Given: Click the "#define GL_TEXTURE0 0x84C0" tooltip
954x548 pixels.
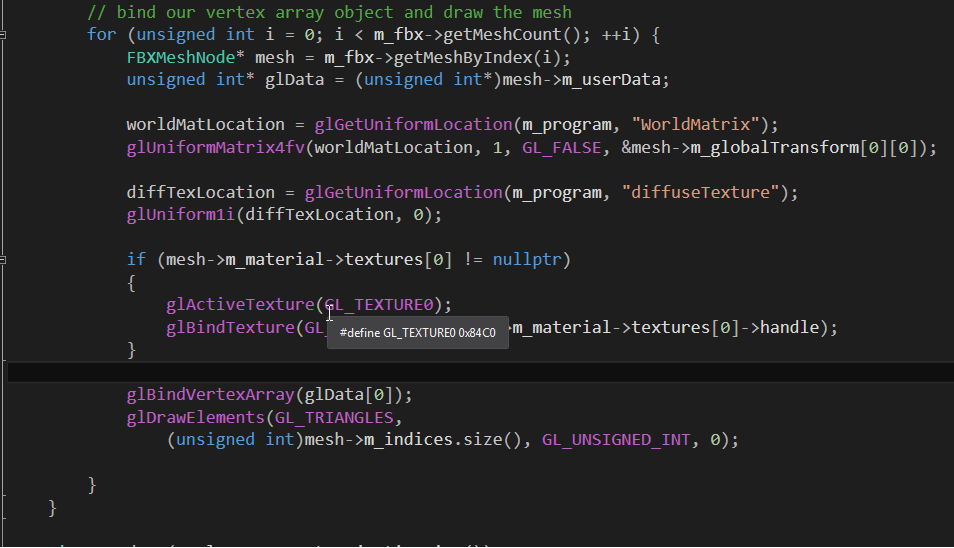Looking at the screenshot, I should (x=417, y=333).
